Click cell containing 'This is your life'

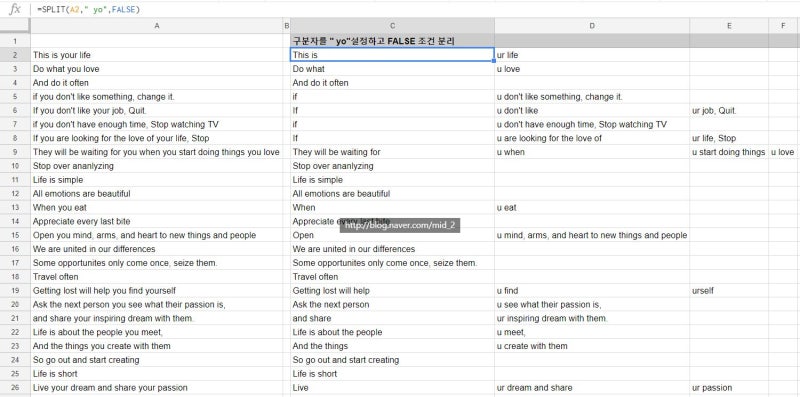click(157, 55)
